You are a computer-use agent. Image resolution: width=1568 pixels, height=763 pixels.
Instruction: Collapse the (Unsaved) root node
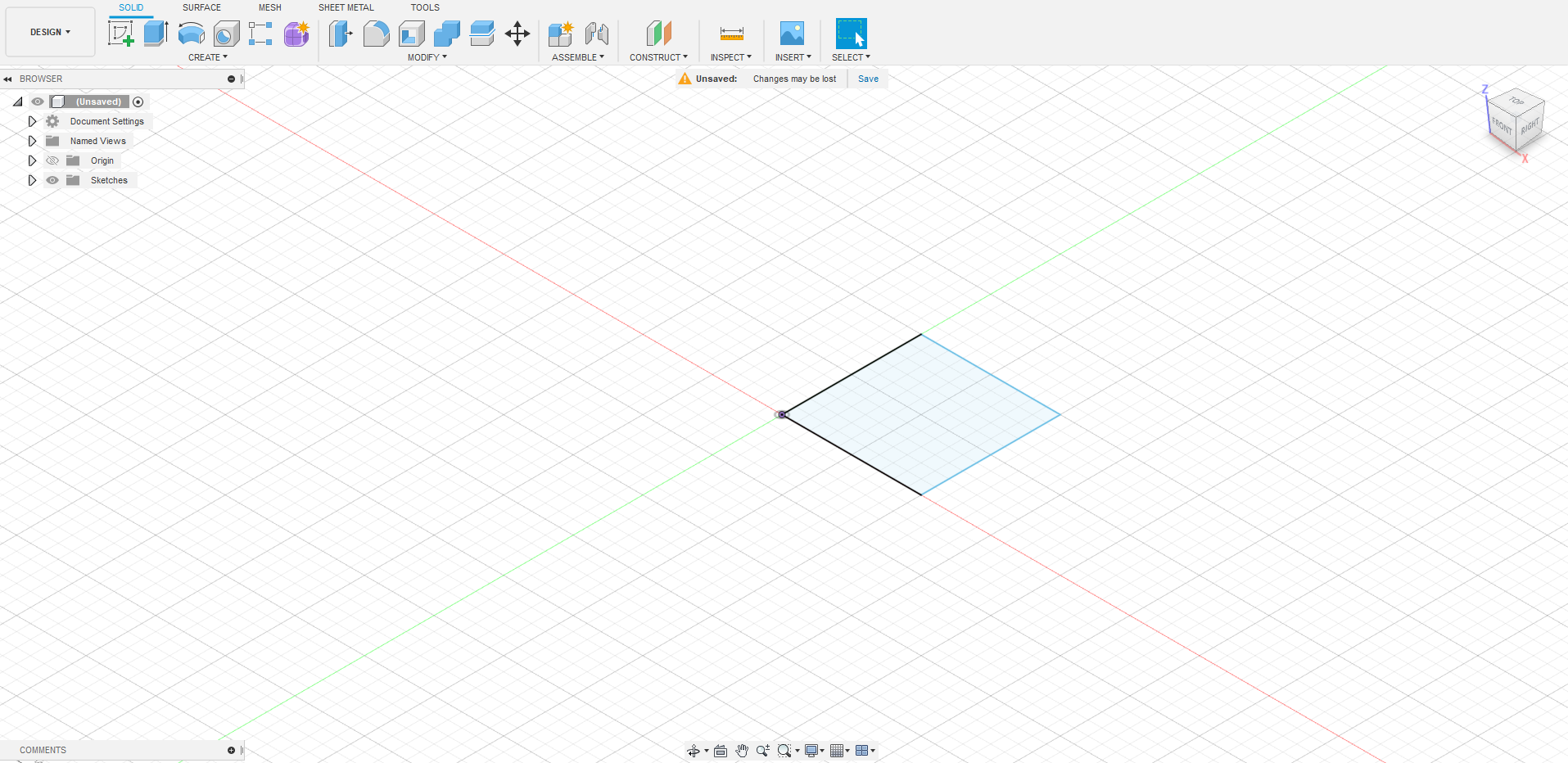click(17, 102)
